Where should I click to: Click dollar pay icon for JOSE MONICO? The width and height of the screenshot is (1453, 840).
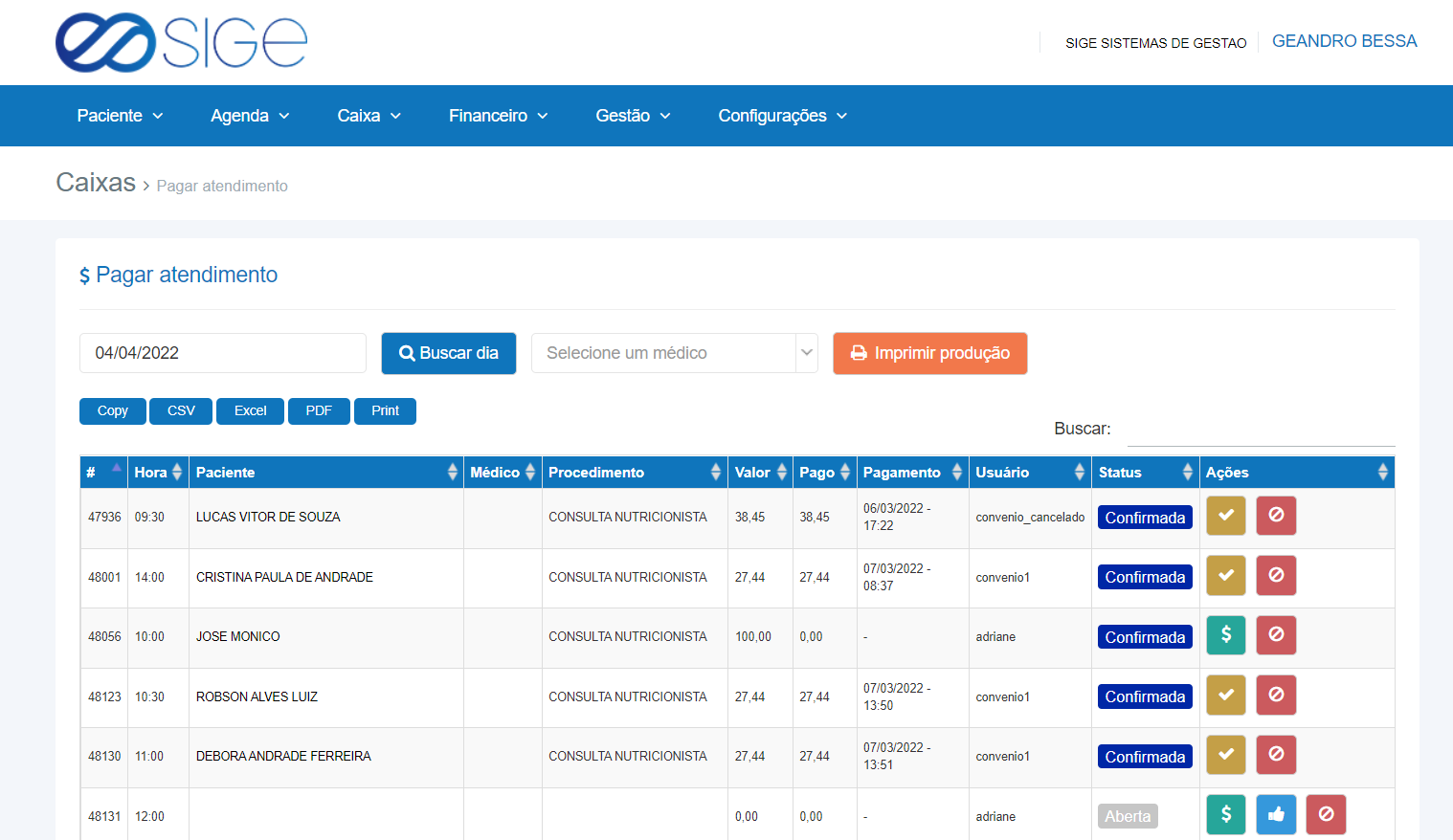tap(1225, 635)
